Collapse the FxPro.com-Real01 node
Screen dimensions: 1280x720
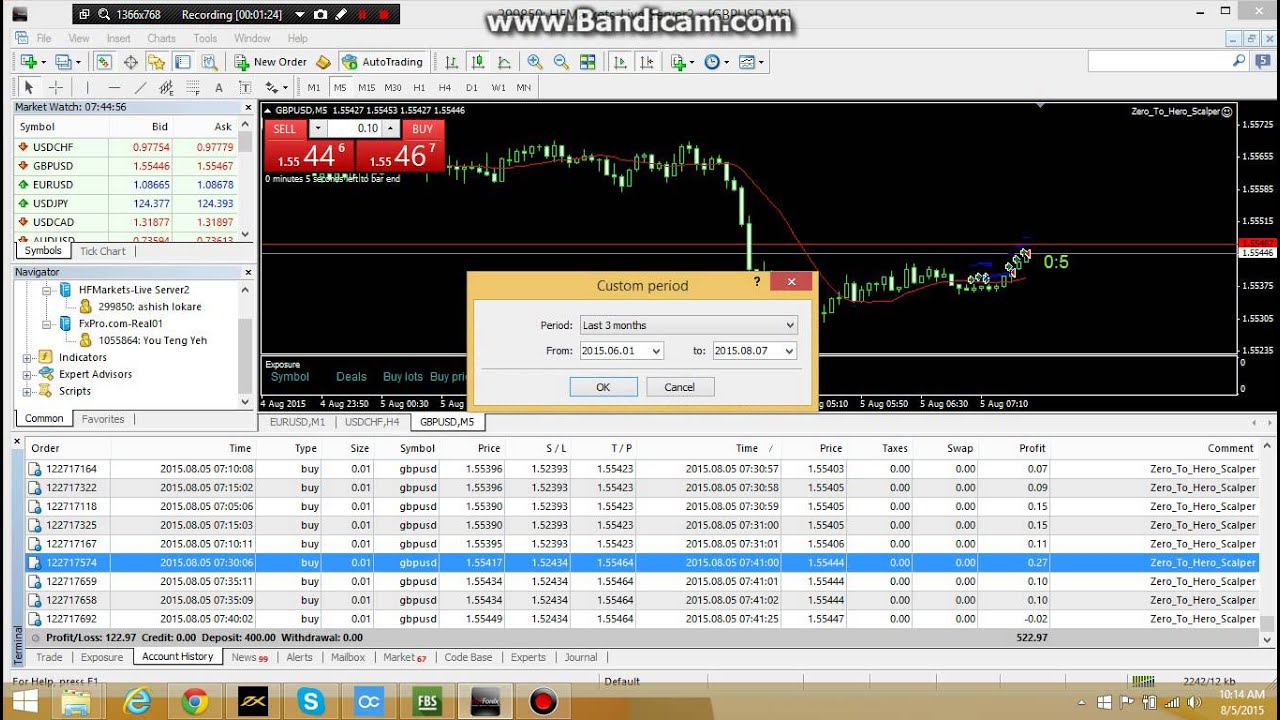[x=47, y=324]
